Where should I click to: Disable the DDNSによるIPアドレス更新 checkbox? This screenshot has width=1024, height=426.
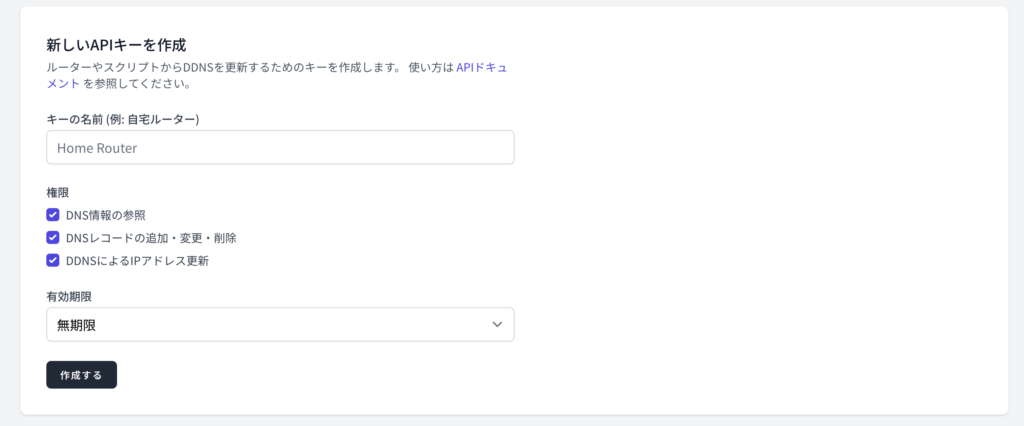[53, 261]
